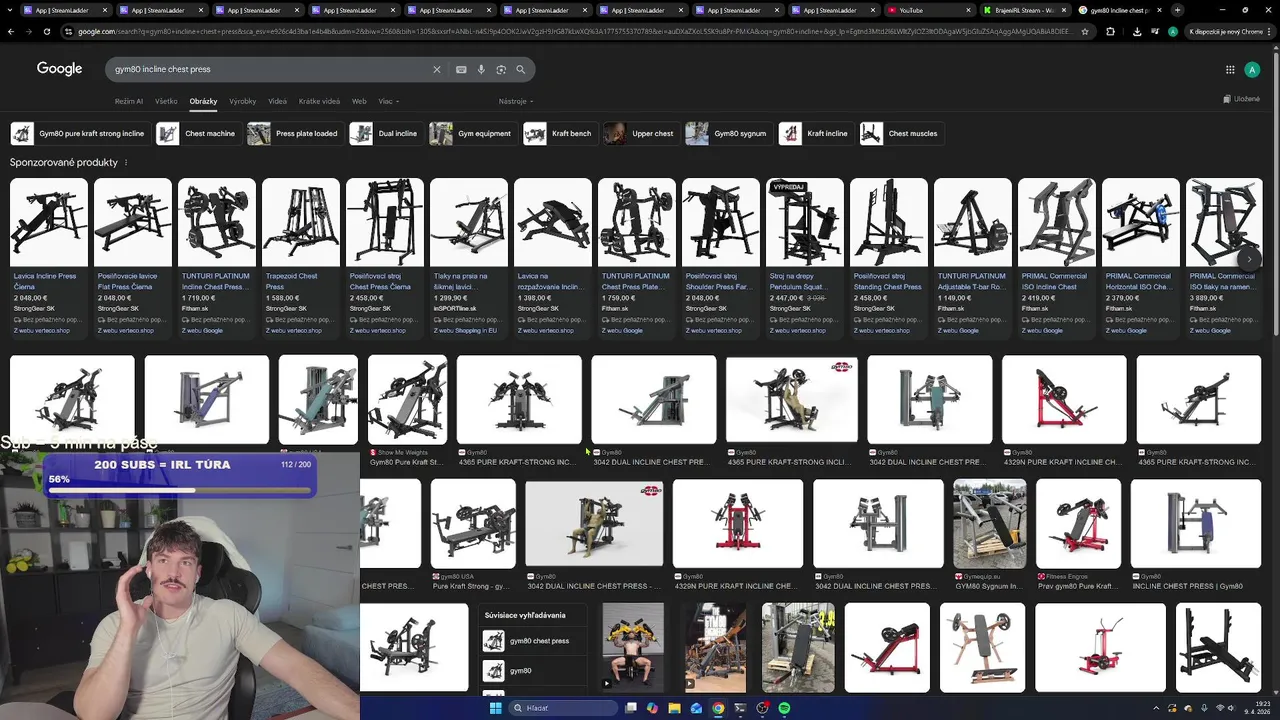The height and width of the screenshot is (720, 1280).
Task: Open Windows Start menu
Action: pyautogui.click(x=495, y=708)
